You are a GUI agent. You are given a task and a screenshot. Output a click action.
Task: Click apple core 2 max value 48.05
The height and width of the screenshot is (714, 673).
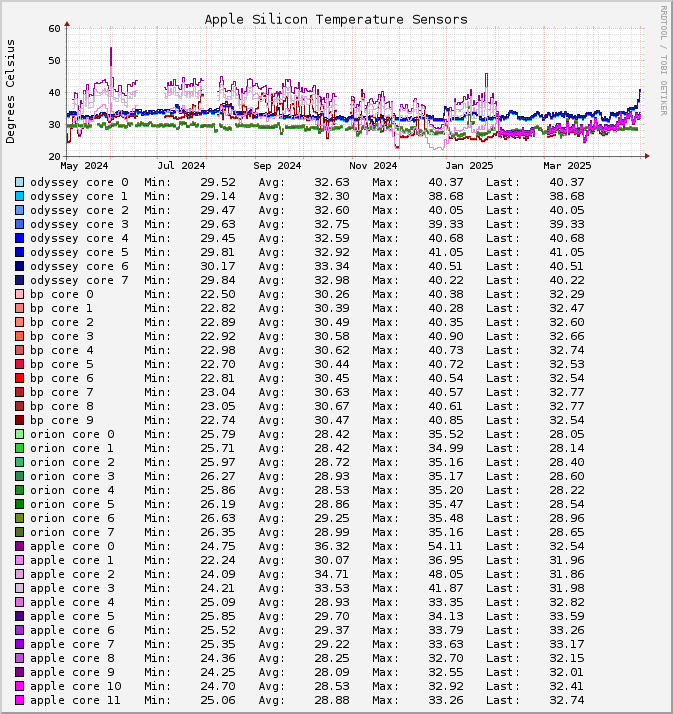(x=446, y=574)
